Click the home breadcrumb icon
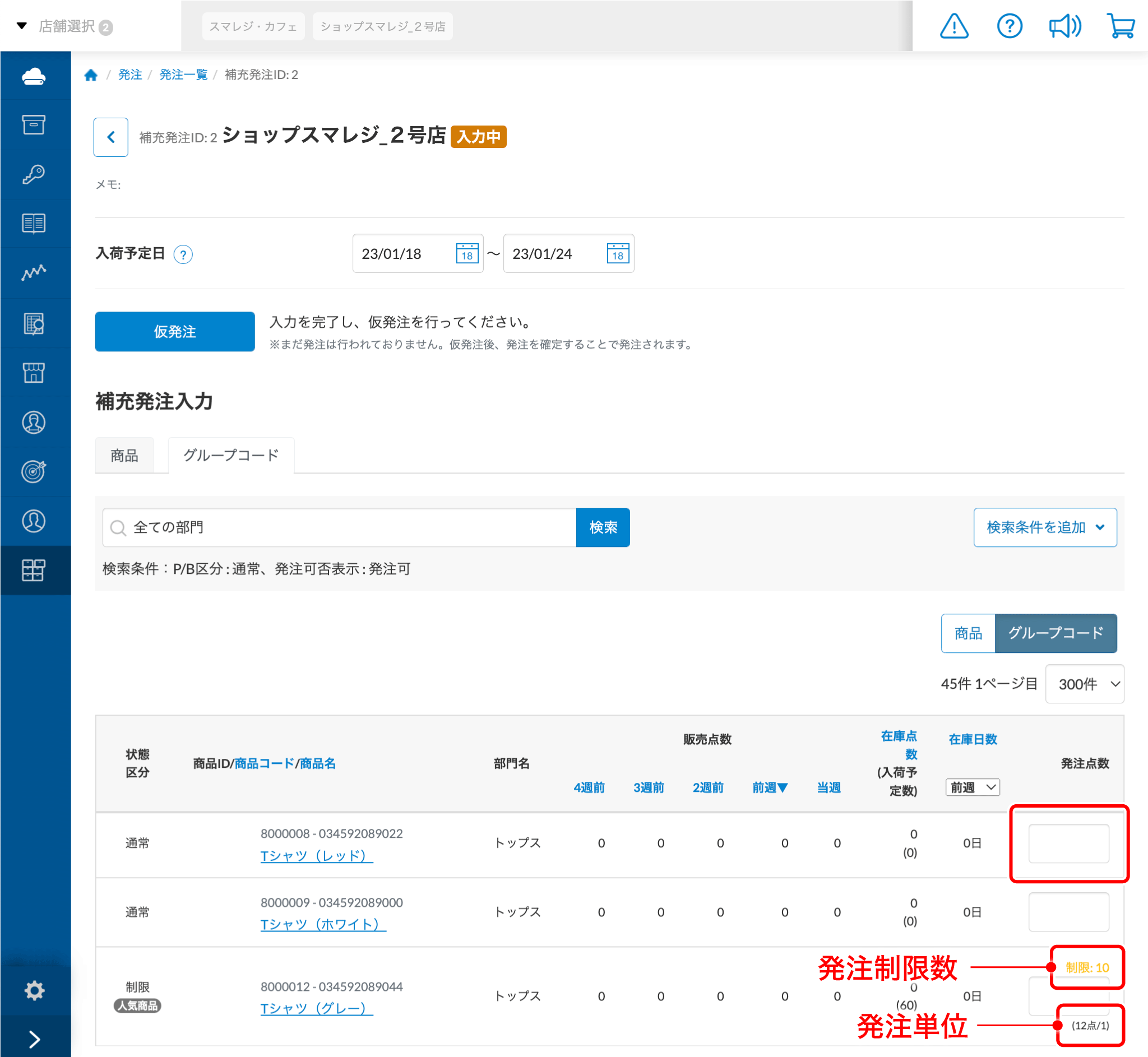This screenshot has width=1148, height=1057. click(91, 75)
